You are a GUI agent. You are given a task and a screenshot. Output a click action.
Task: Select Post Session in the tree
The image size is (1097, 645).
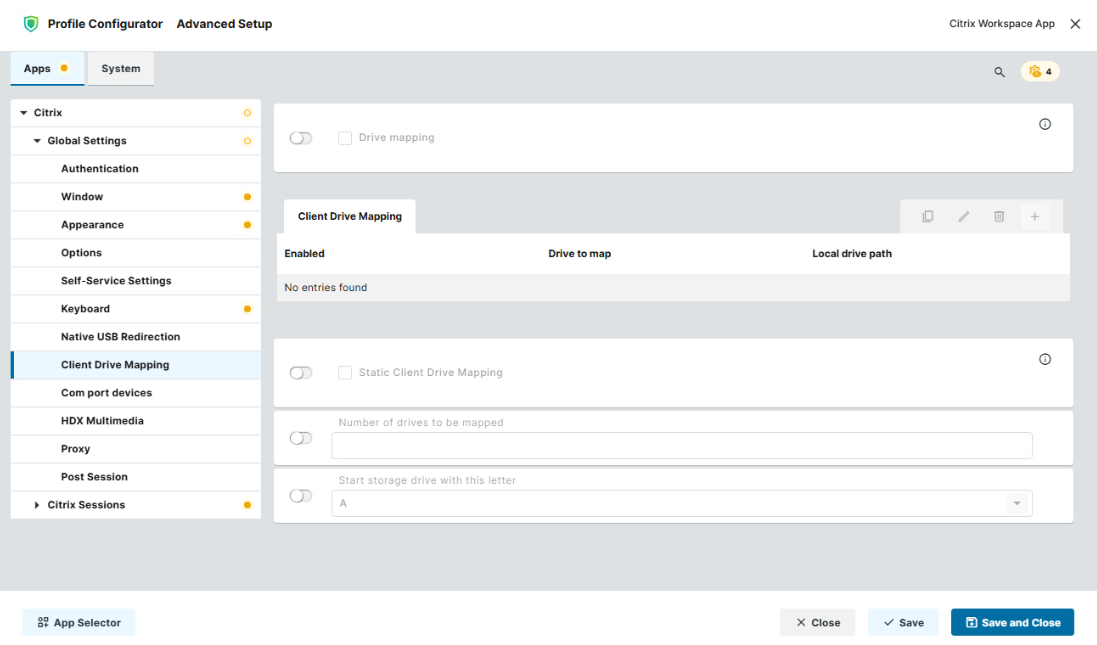[136, 476]
